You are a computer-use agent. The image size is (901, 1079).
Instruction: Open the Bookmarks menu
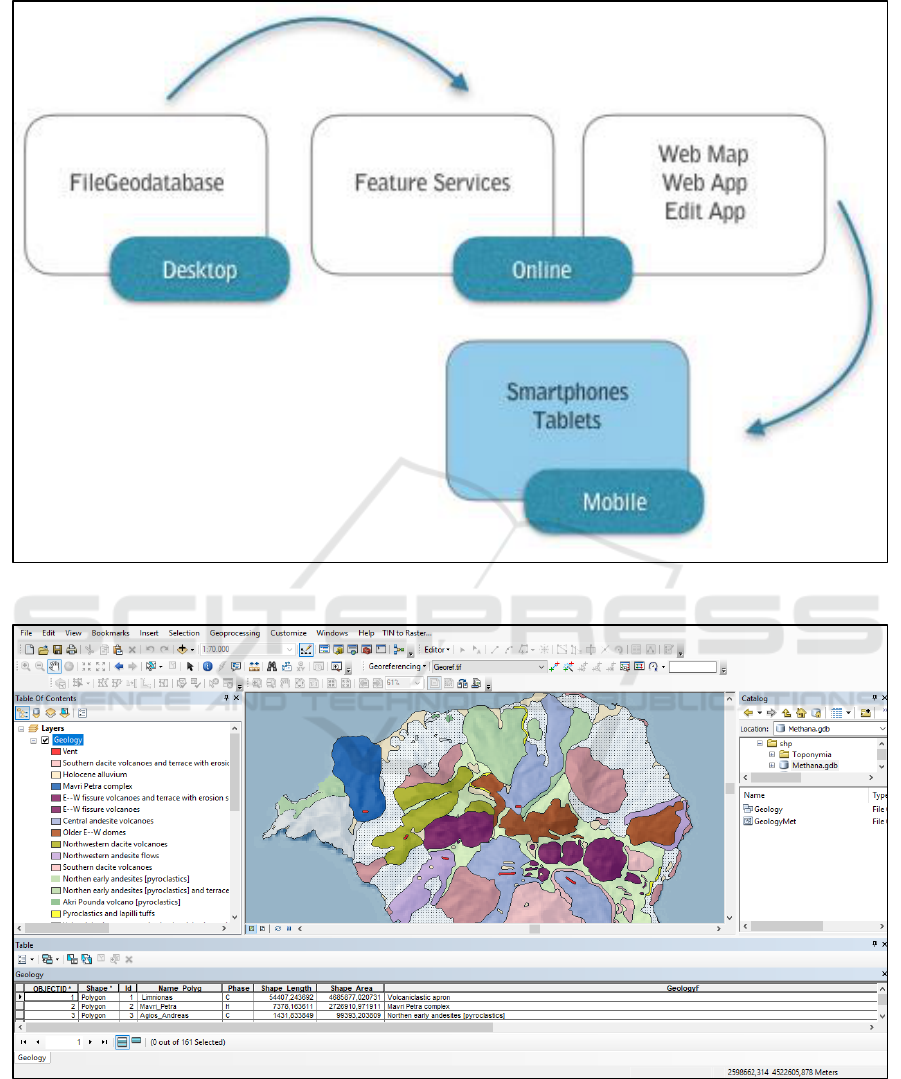110,633
